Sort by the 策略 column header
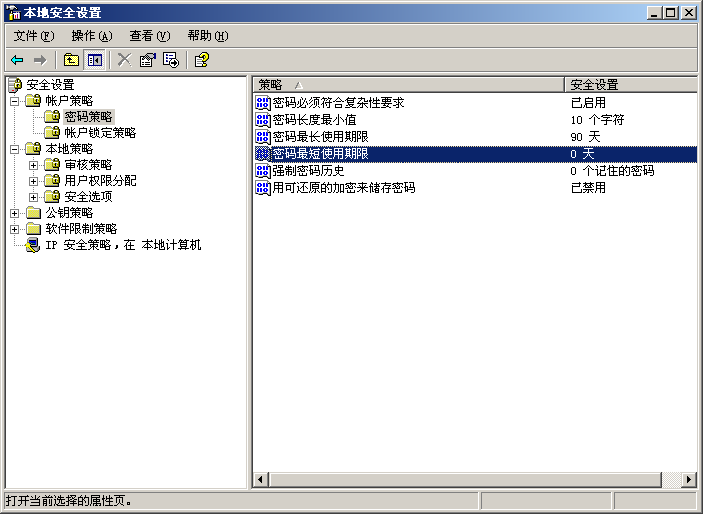 click(408, 84)
